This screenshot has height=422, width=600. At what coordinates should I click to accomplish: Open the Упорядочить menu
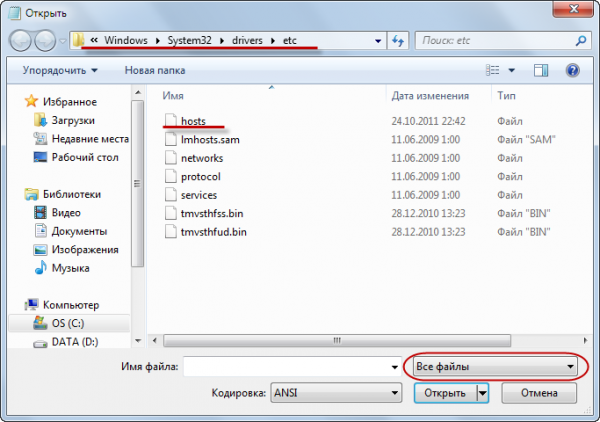60,70
